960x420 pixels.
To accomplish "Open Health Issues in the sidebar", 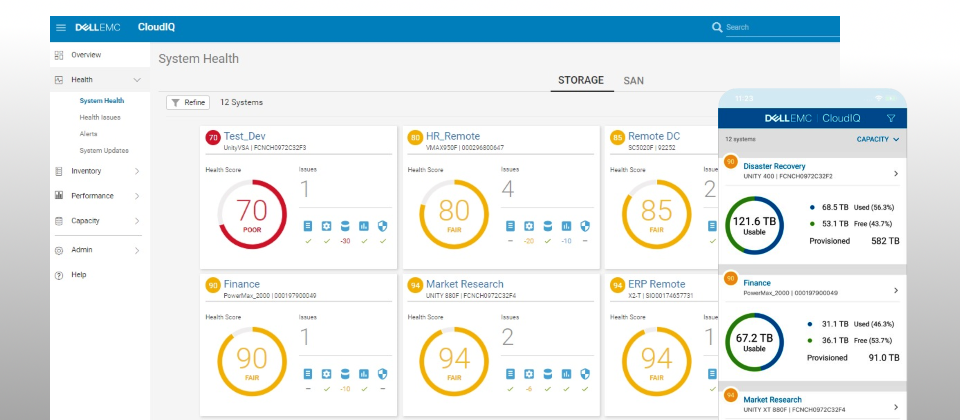I will click(100, 118).
